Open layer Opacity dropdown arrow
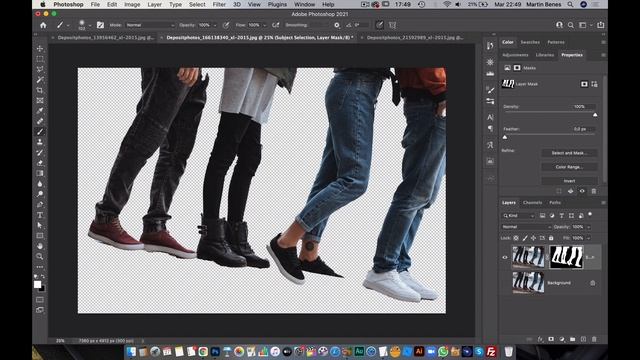Image resolution: width=640 pixels, height=360 pixels. (588, 227)
